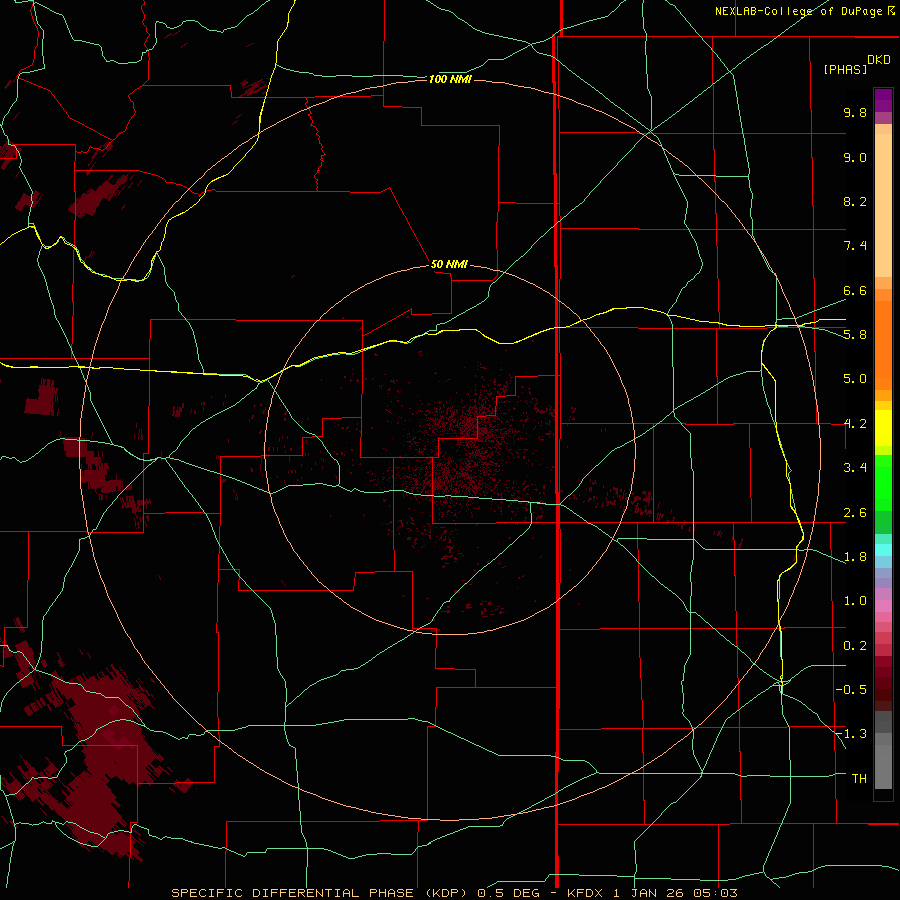Click the 8.2 scale value
This screenshot has height=900, width=900.
coord(855,201)
